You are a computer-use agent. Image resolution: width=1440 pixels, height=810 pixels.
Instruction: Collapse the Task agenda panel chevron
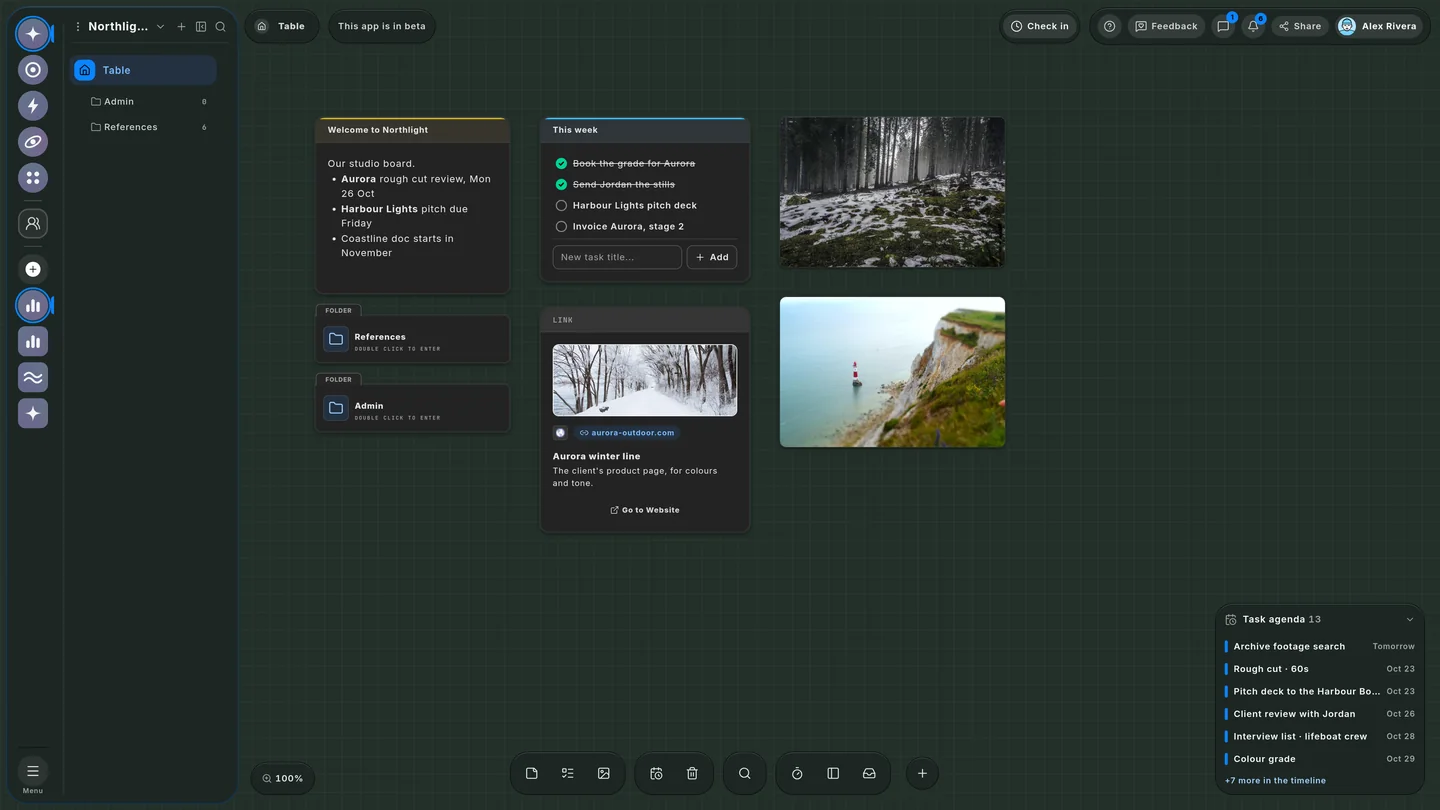pos(1410,620)
